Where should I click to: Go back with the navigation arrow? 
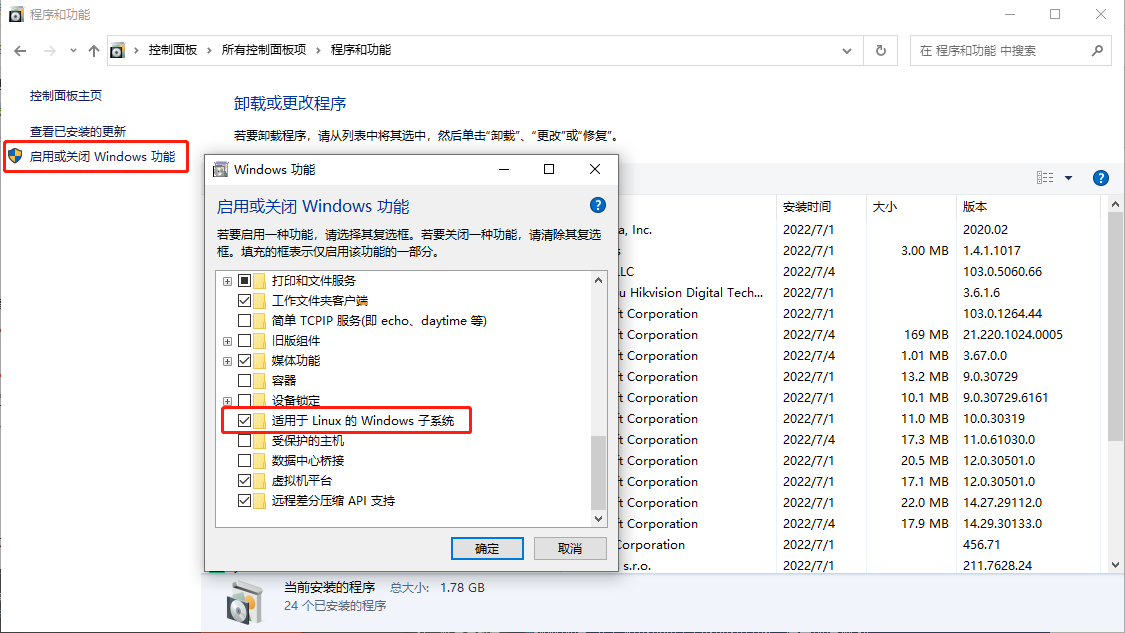pyautogui.click(x=20, y=51)
